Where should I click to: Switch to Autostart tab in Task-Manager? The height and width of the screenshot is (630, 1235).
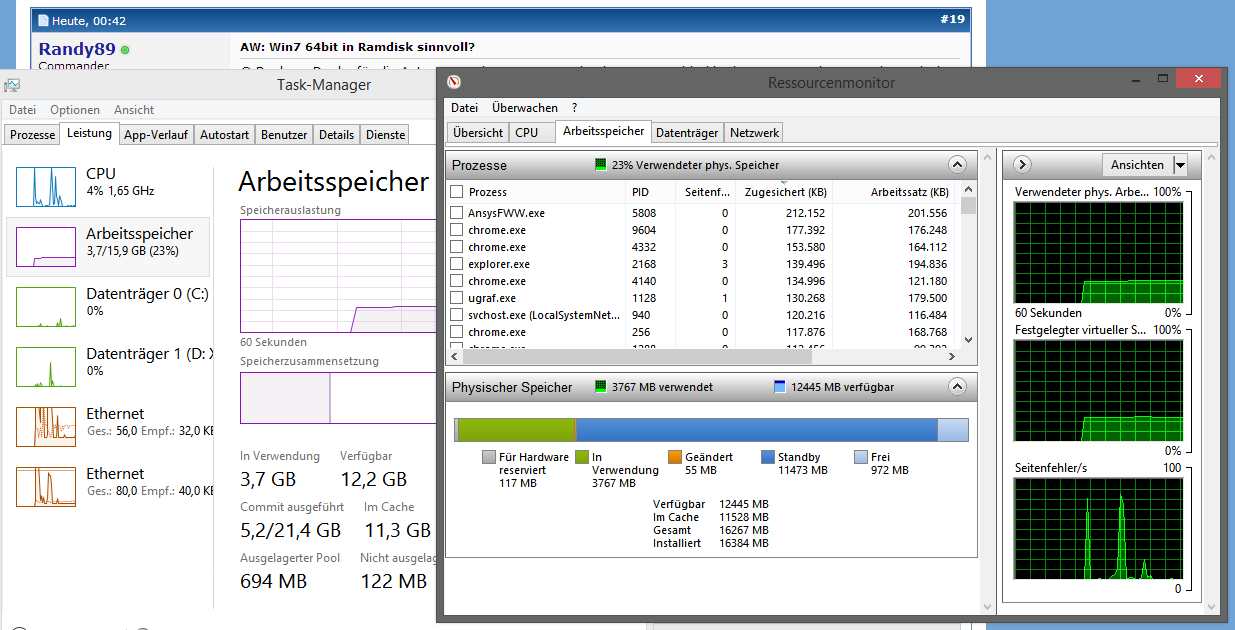pyautogui.click(x=225, y=135)
